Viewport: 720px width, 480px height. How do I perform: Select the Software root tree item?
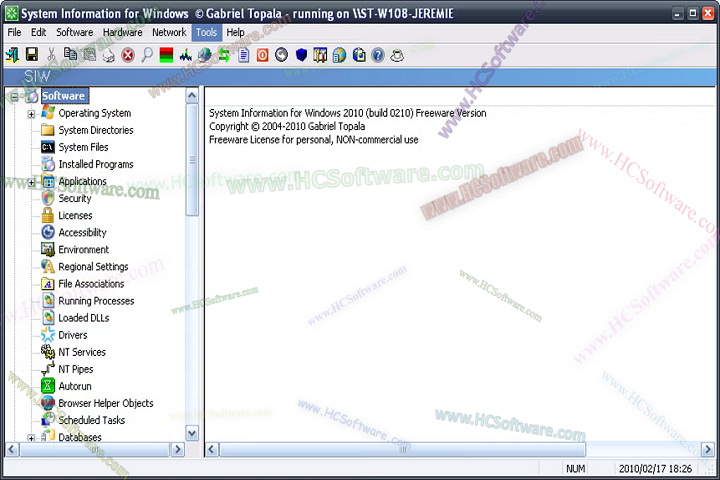[63, 96]
